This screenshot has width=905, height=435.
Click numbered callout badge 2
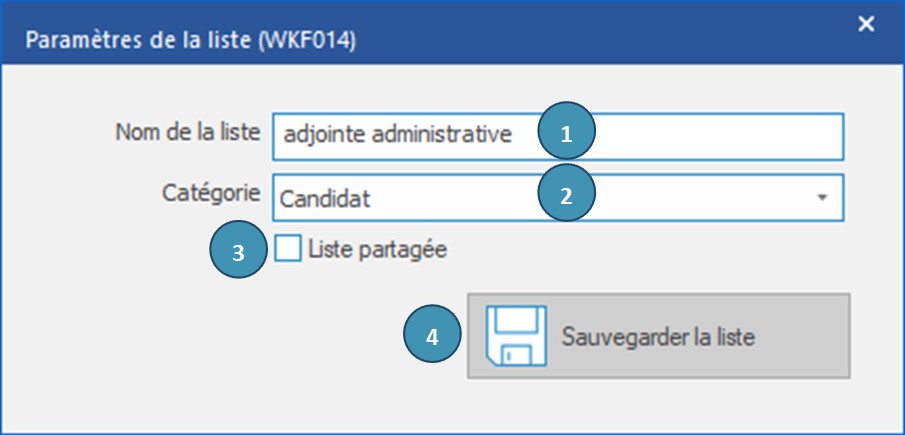[x=566, y=195]
